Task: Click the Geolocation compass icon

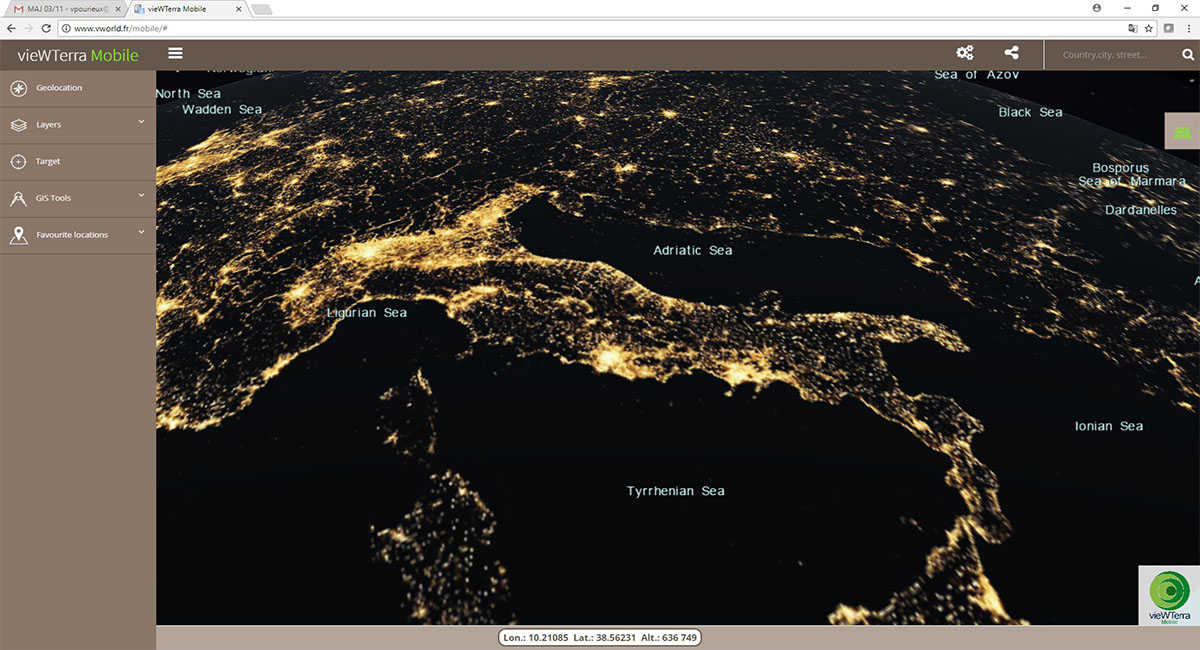Action: point(18,88)
